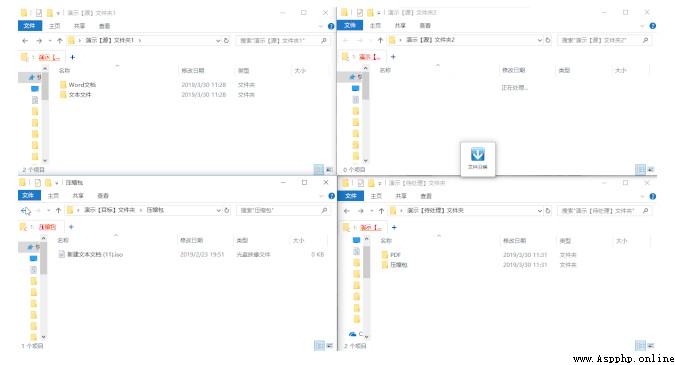Click Quick access star in top-left sidebar
The width and height of the screenshot is (675, 365).
tap(31, 77)
